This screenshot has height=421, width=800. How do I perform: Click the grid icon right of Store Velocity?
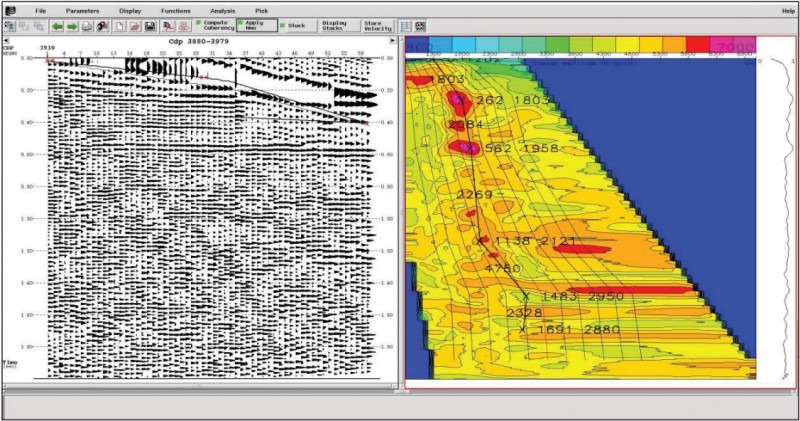pyautogui.click(x=406, y=25)
